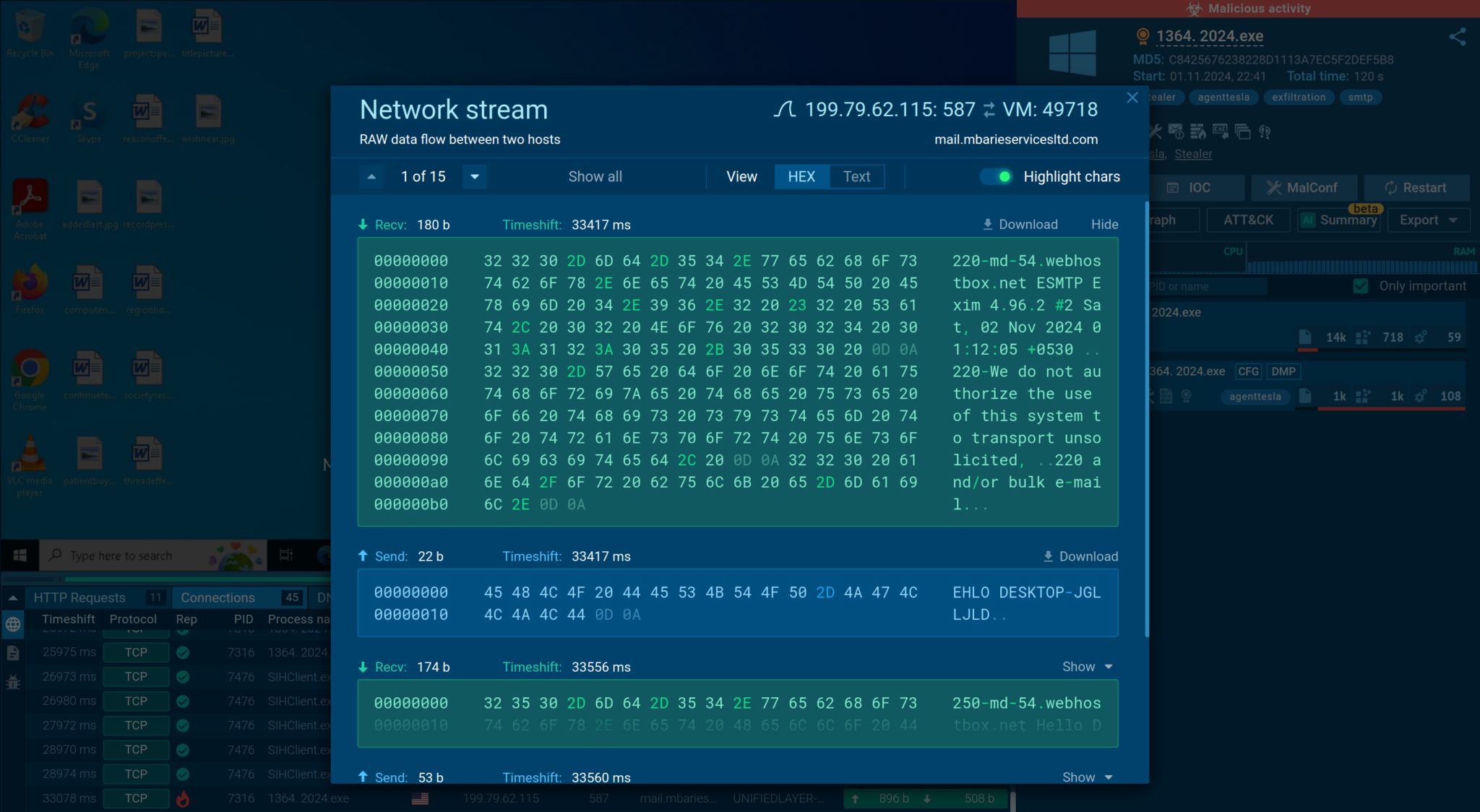This screenshot has width=1480, height=812.
Task: Open the stream number dropdown arrow
Action: coord(475,177)
